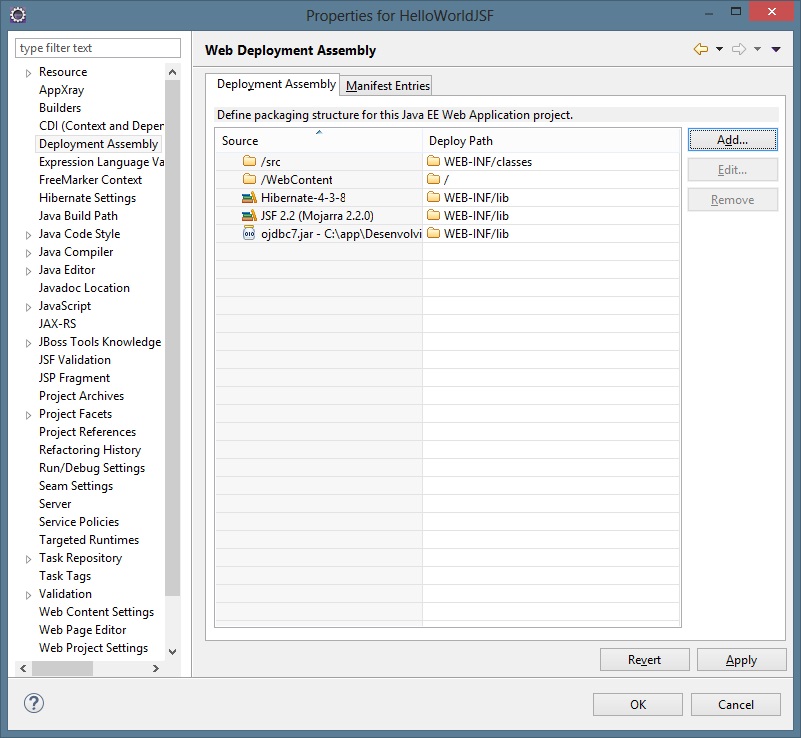Click the back navigation arrow icon

click(x=701, y=49)
